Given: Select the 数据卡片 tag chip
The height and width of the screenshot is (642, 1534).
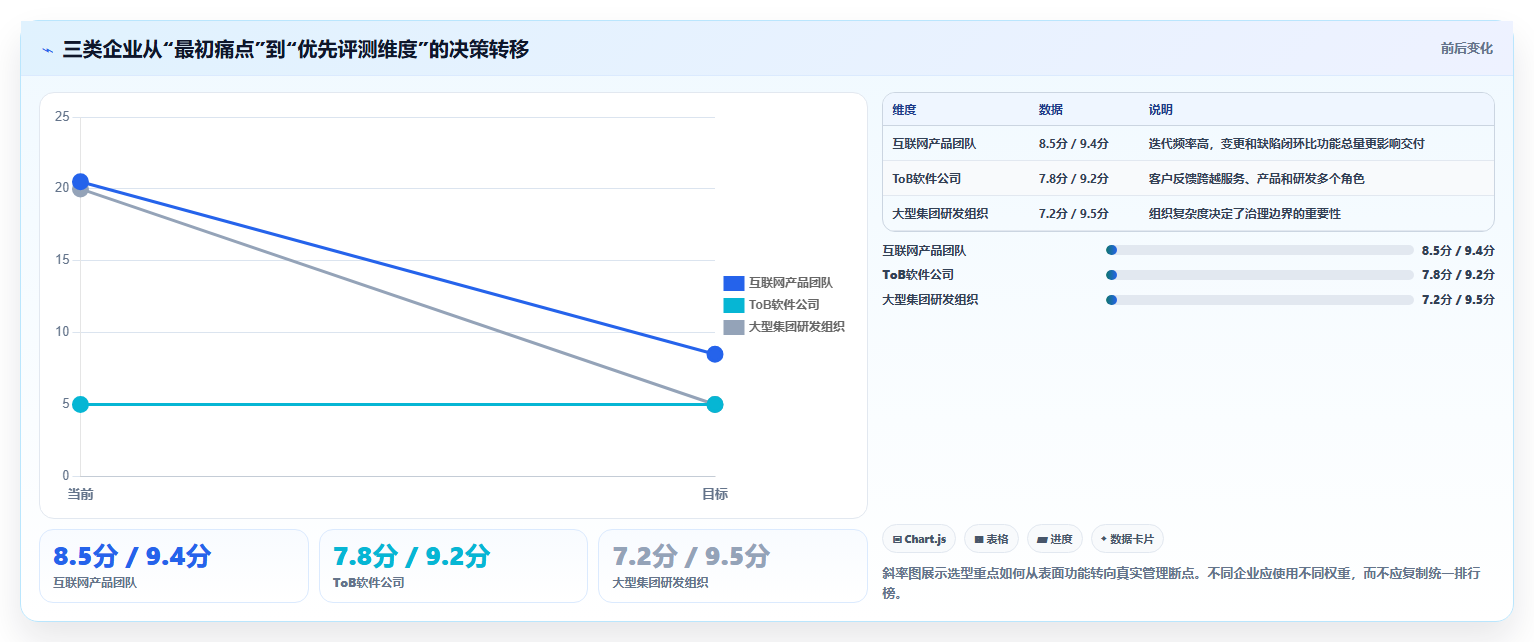Looking at the screenshot, I should point(1127,539).
